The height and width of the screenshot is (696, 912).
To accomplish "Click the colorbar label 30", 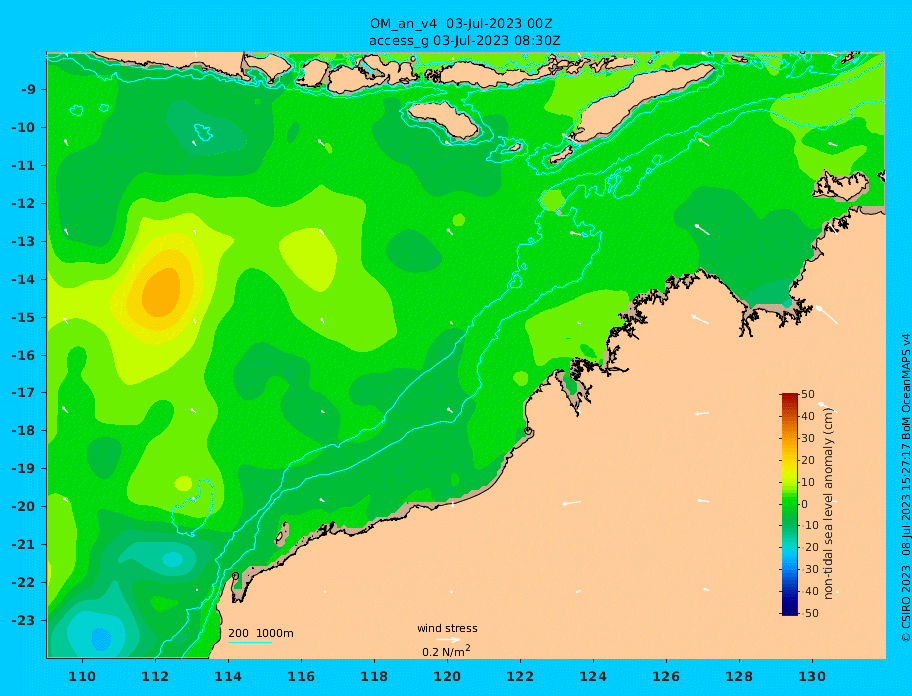I will [808, 438].
